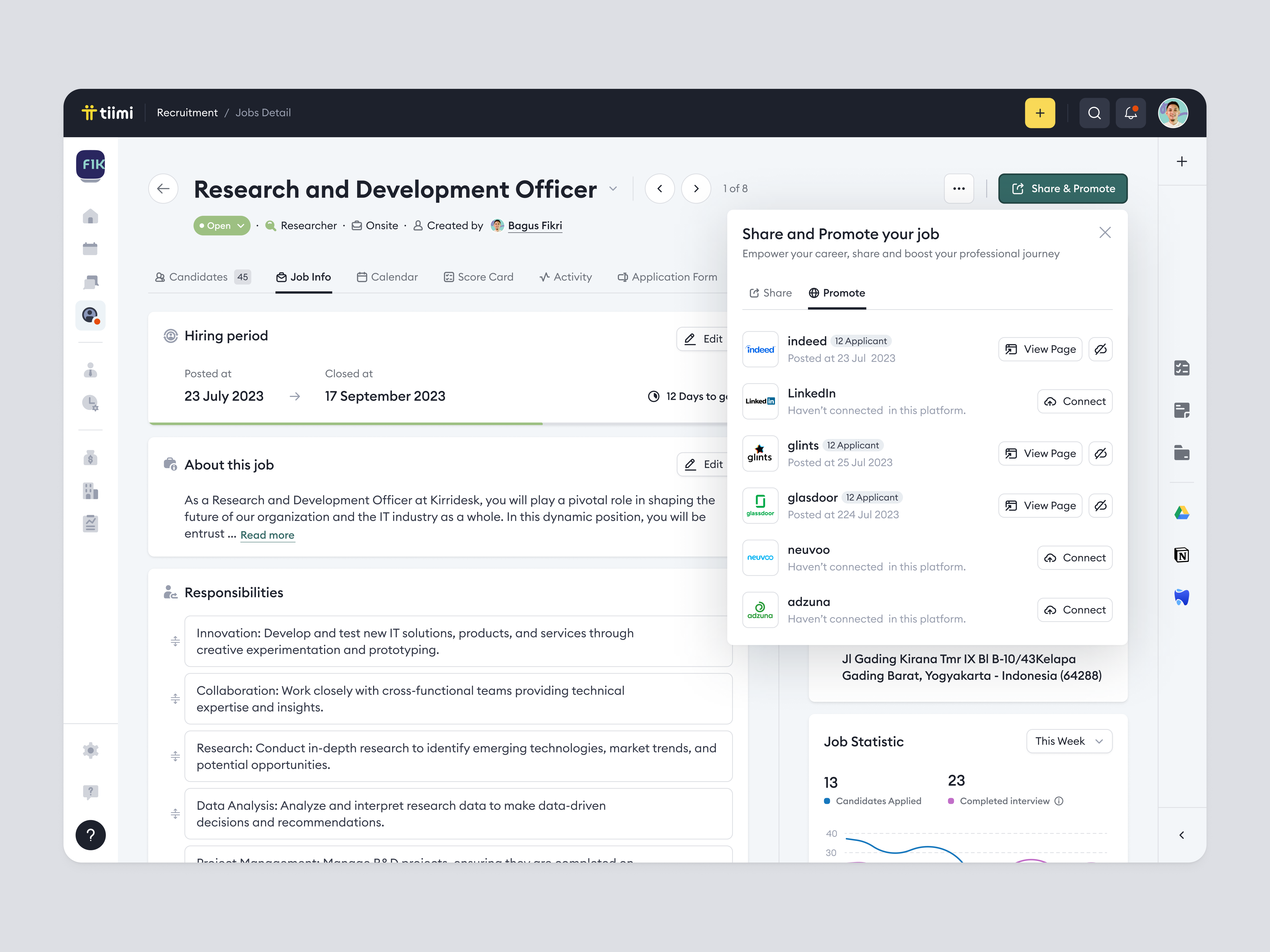The image size is (1270, 952).
Task: Select the Calendar icon in left sidebar
Action: [x=90, y=248]
